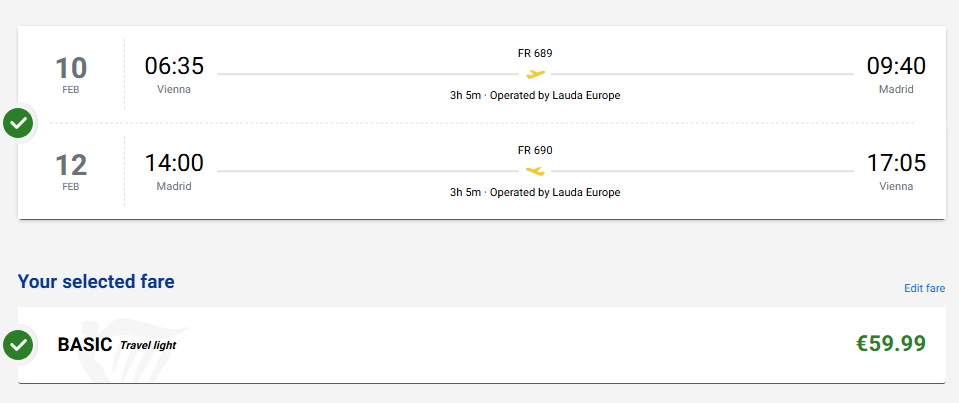This screenshot has height=403, width=959.
Task: Click the 09:40 Madrid arrival time
Action: point(896,67)
